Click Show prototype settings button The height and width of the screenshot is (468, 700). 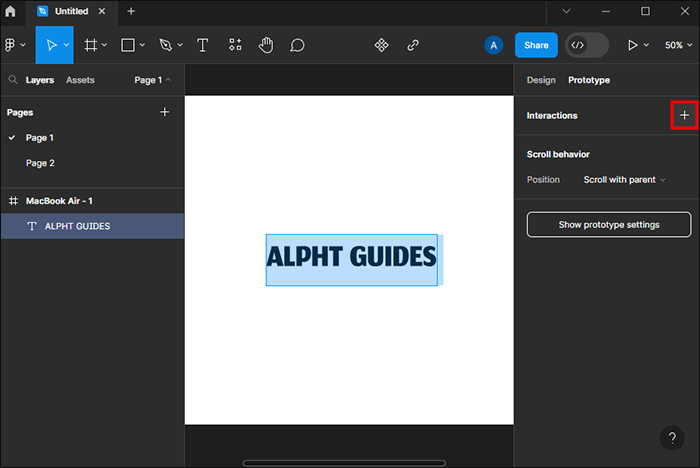tap(608, 225)
